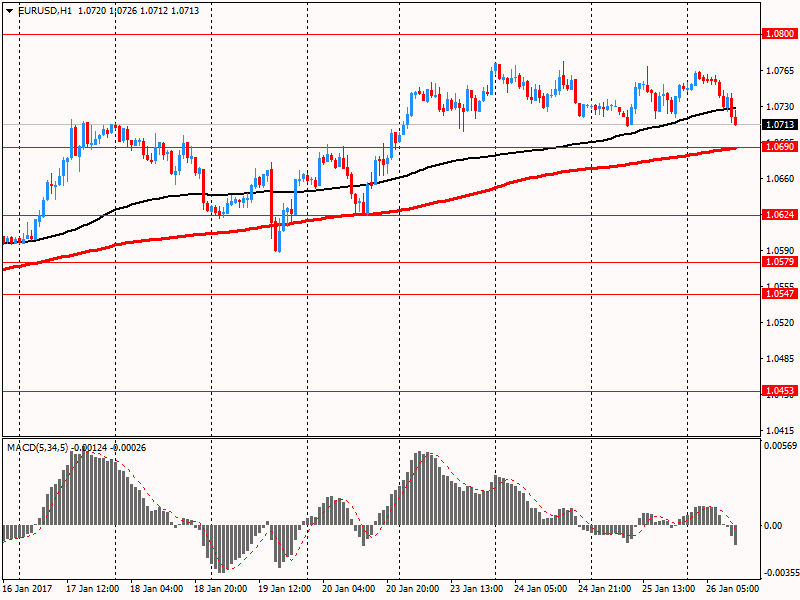The height and width of the screenshot is (600, 800).
Task: Select the 20 Jan 20:00 time axis label
Action: [x=412, y=588]
